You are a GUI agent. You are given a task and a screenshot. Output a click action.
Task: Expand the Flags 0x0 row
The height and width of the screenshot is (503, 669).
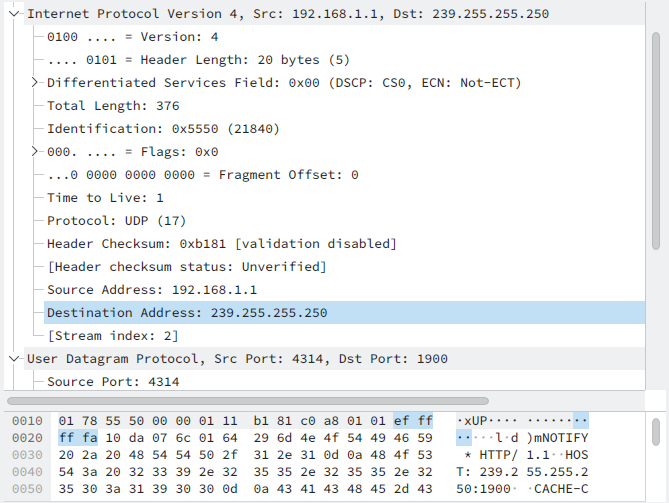point(36,152)
